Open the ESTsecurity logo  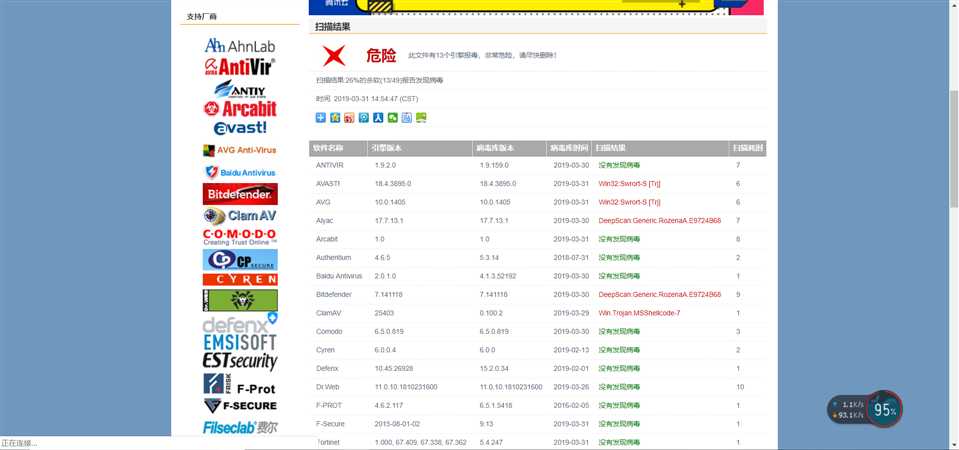[240, 361]
